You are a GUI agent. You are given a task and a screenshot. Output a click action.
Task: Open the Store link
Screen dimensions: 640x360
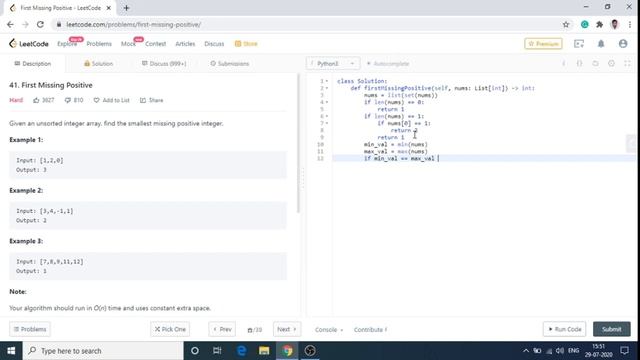click(x=246, y=44)
